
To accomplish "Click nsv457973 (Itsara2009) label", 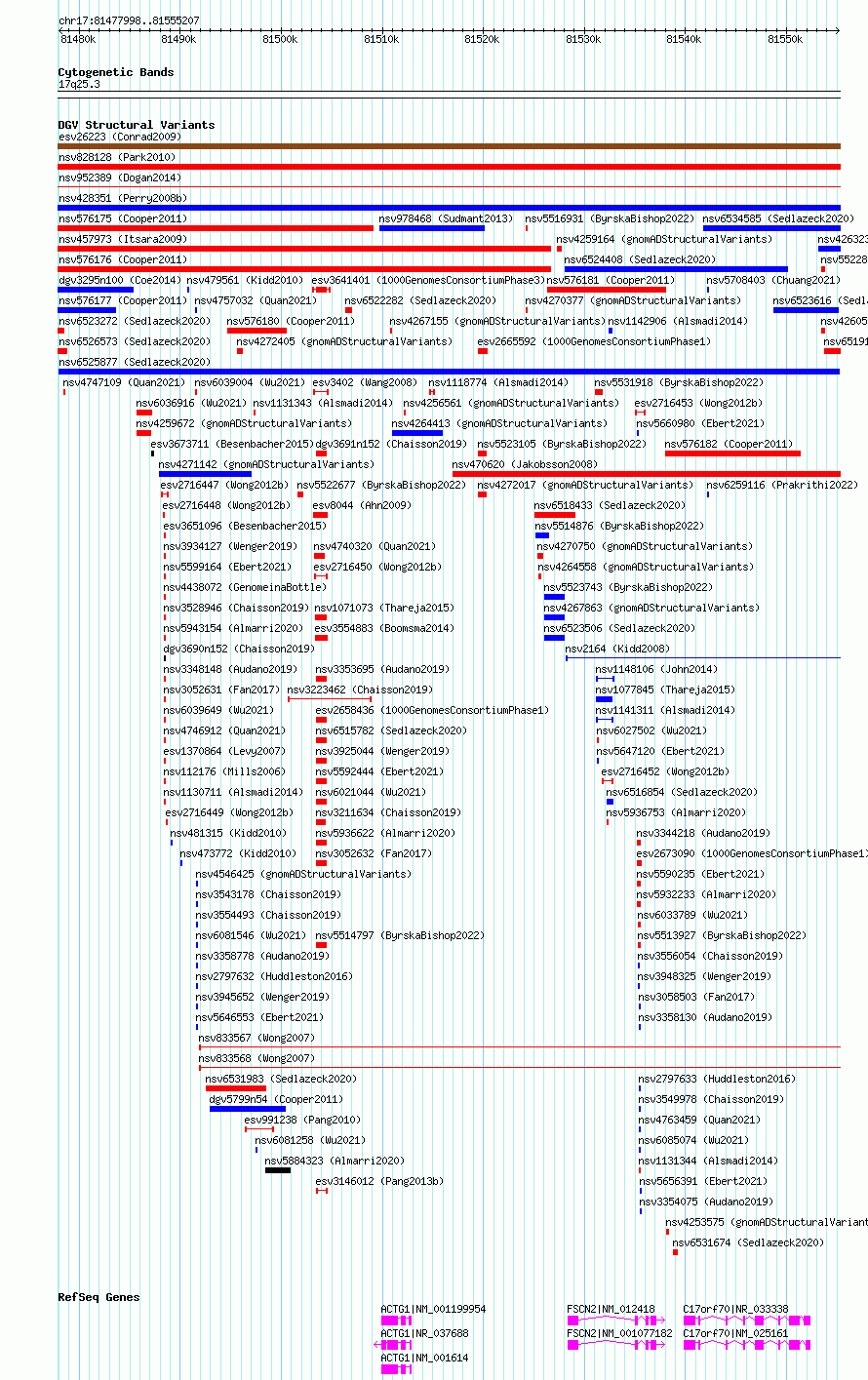I will click(123, 239).
